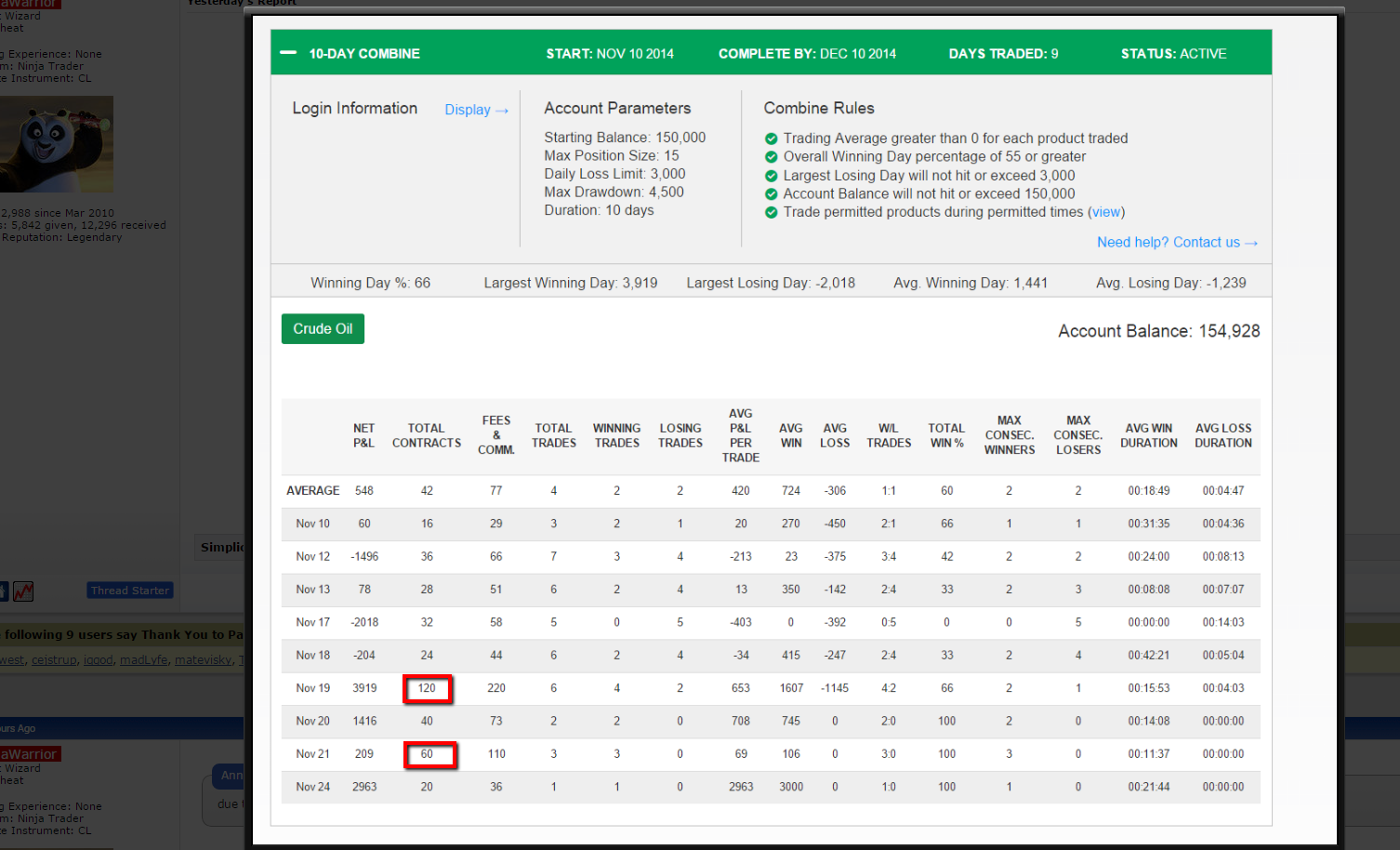Click the WINNING TRADES column header
The height and width of the screenshot is (850, 1400).
[616, 435]
